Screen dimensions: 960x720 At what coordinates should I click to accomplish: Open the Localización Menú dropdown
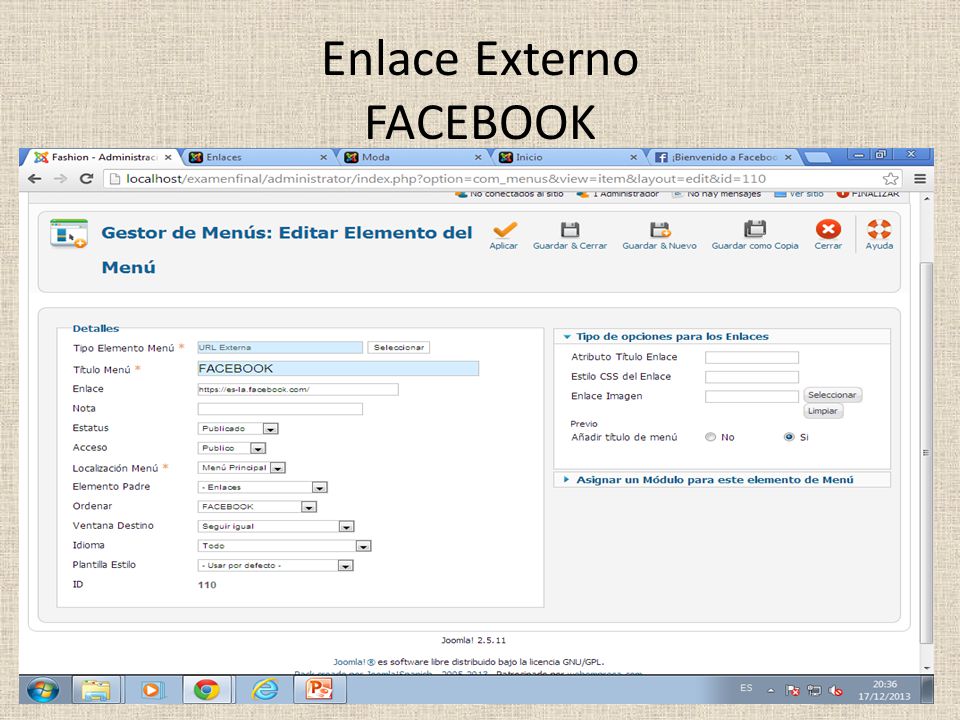coord(242,468)
